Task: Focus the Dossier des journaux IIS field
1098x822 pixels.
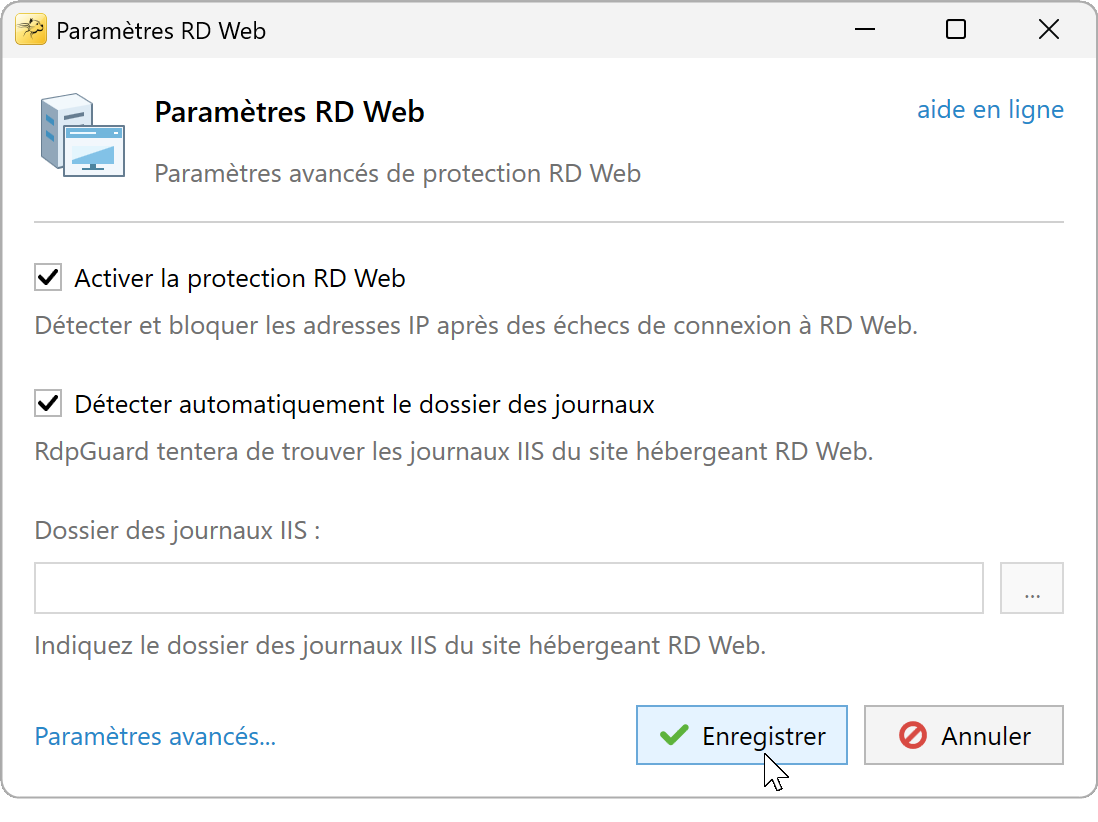Action: point(509,588)
